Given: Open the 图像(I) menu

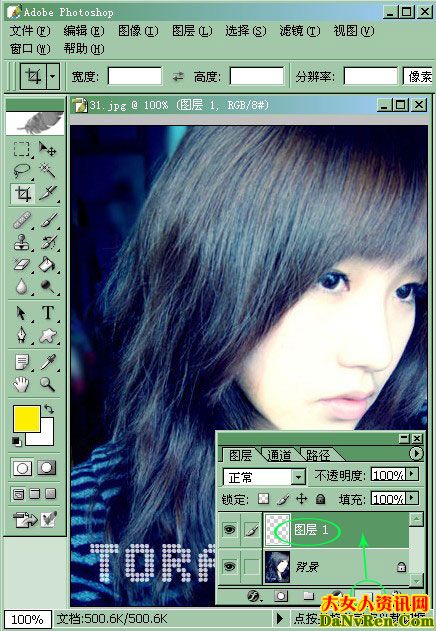Looking at the screenshot, I should point(138,31).
